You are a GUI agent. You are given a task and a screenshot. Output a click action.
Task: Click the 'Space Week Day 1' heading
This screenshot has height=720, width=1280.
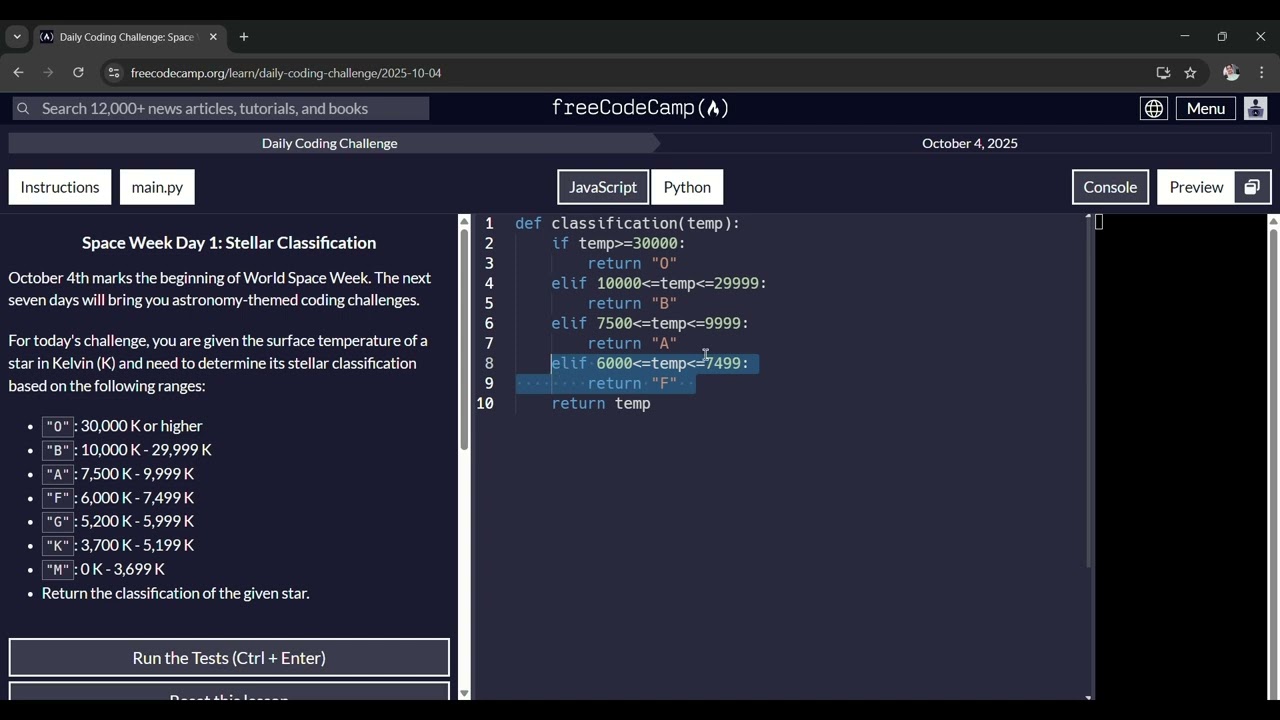pyautogui.click(x=229, y=243)
